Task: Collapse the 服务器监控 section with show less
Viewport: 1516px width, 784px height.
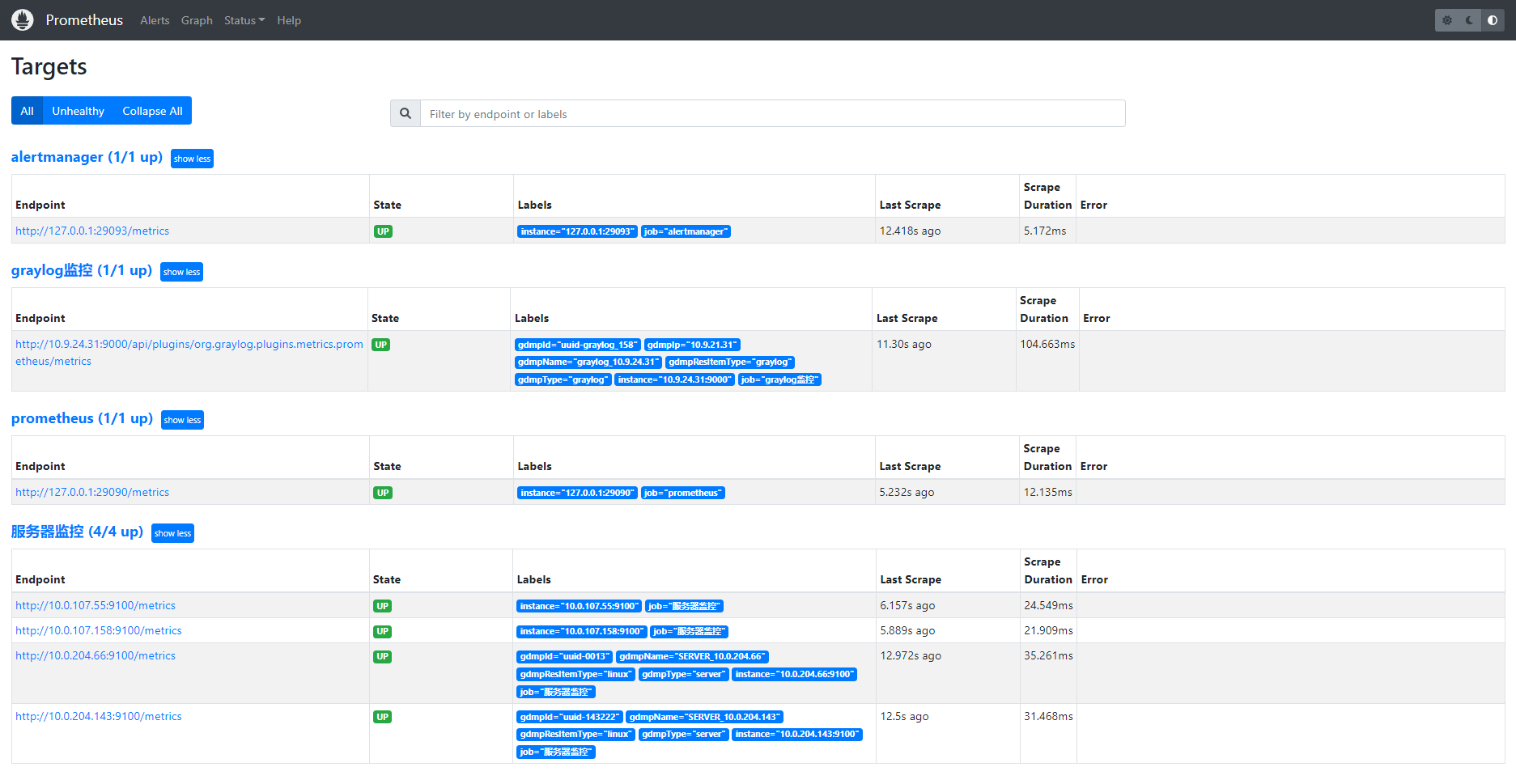Action: click(x=172, y=532)
